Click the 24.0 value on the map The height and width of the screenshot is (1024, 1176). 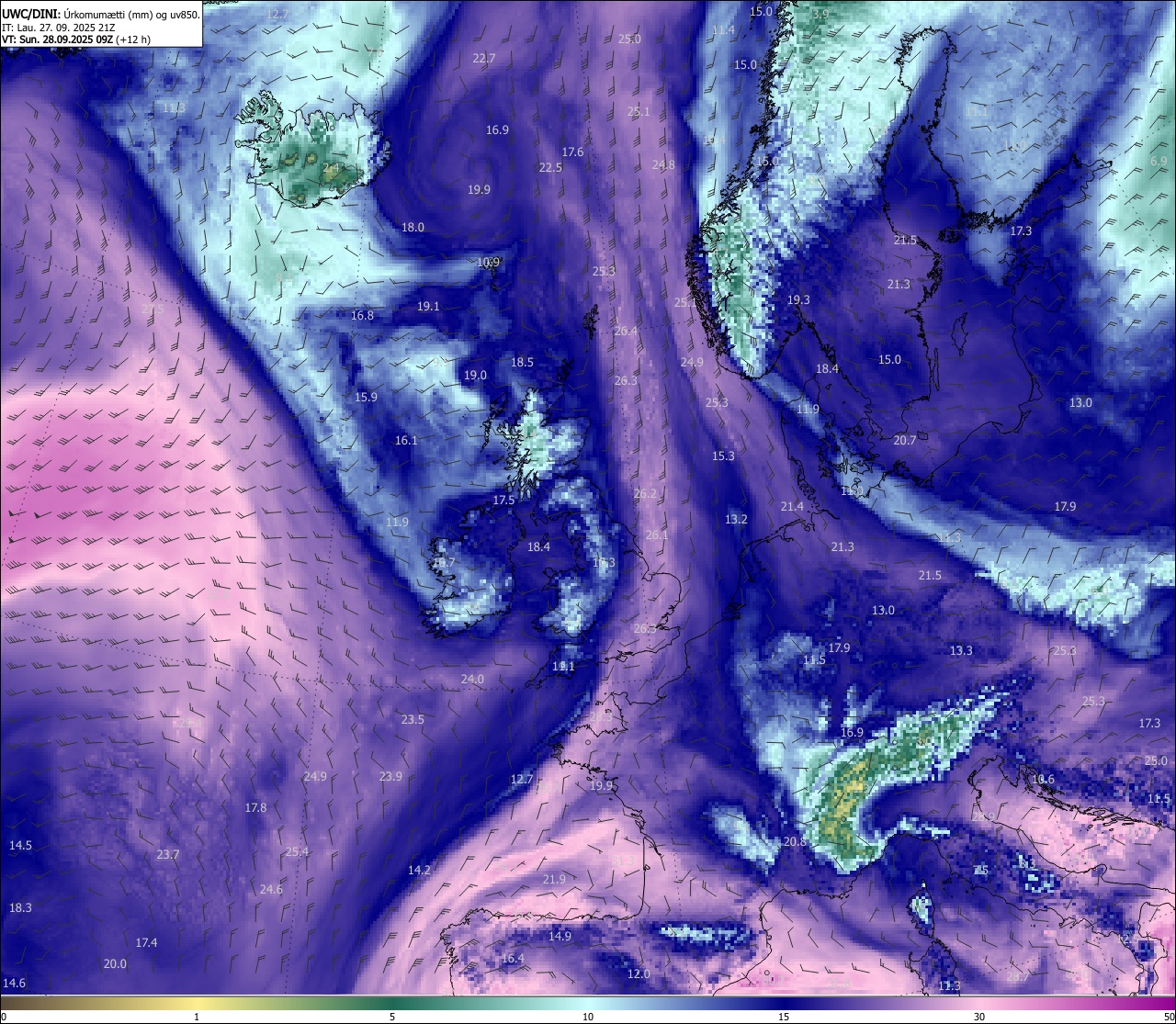tap(472, 680)
